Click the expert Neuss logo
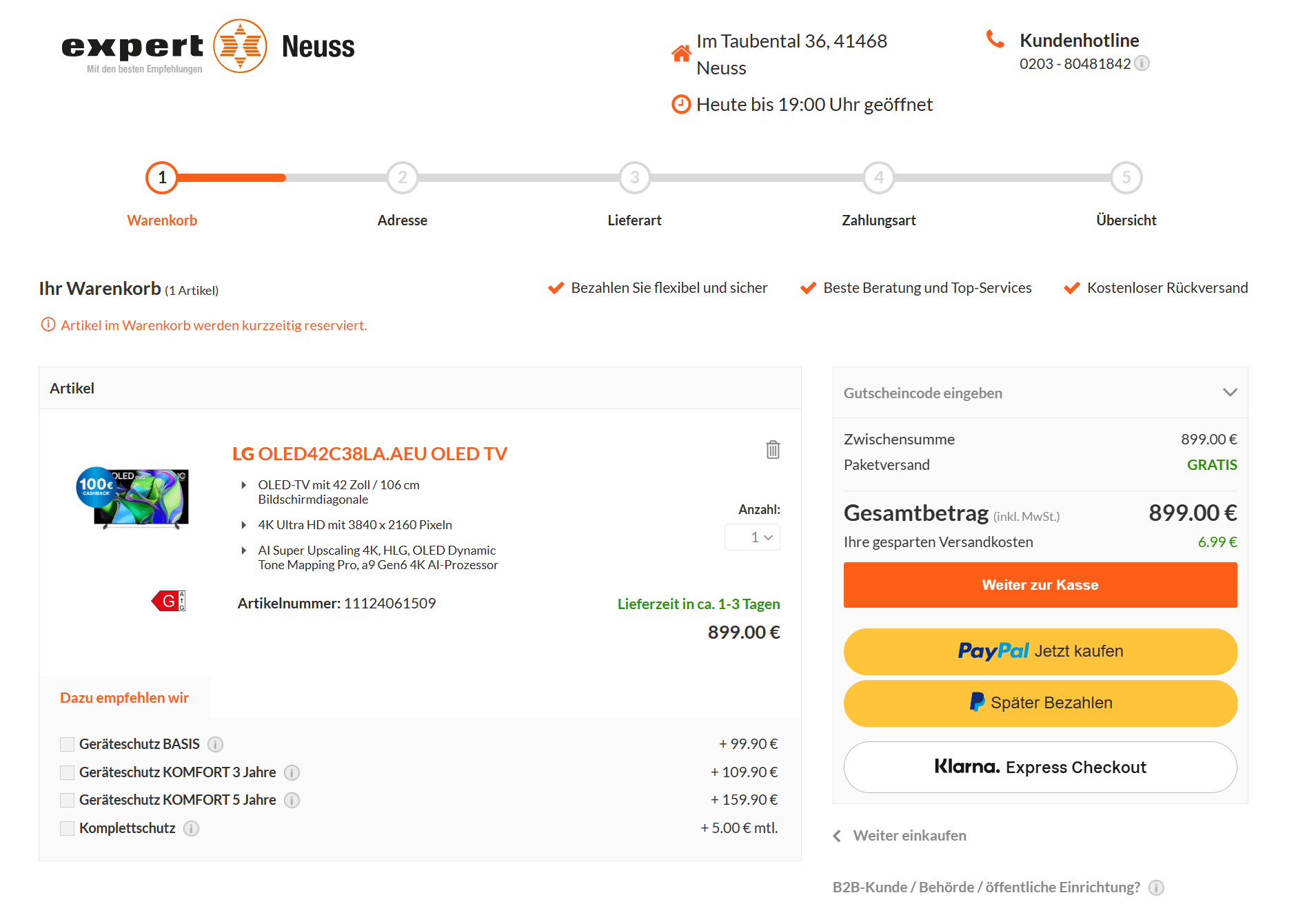Screen dimensions: 1316x904 pyautogui.click(x=207, y=47)
